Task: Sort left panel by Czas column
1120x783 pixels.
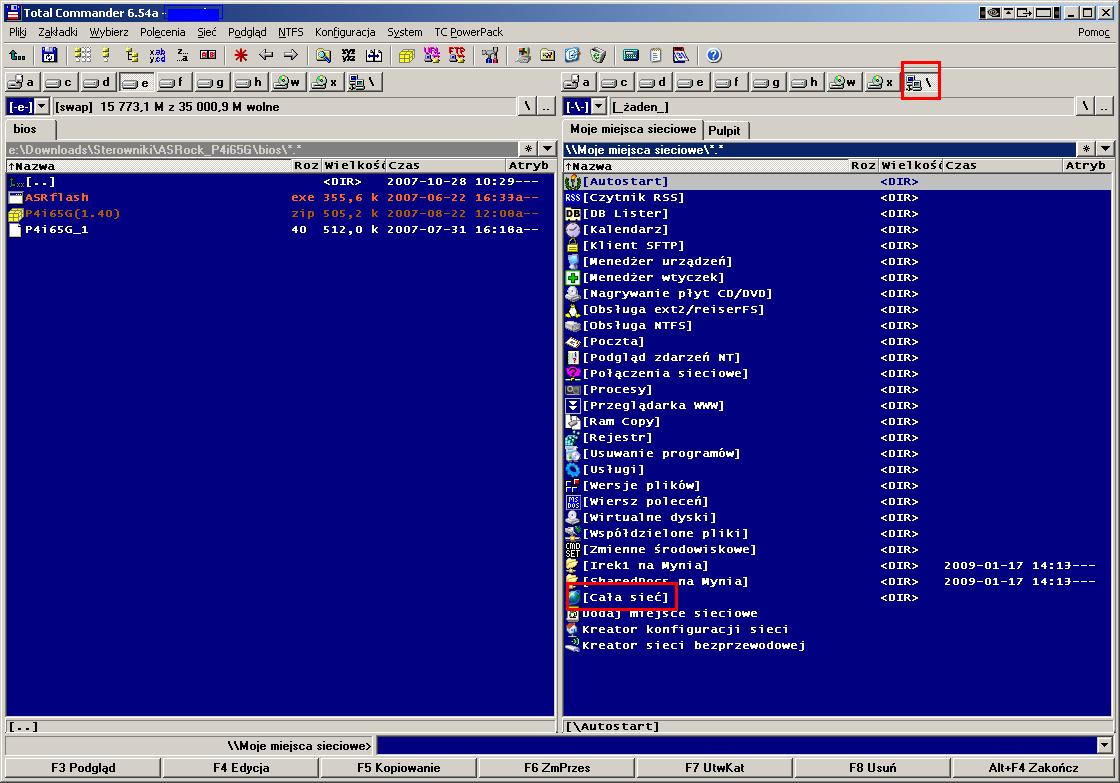Action: [445, 166]
